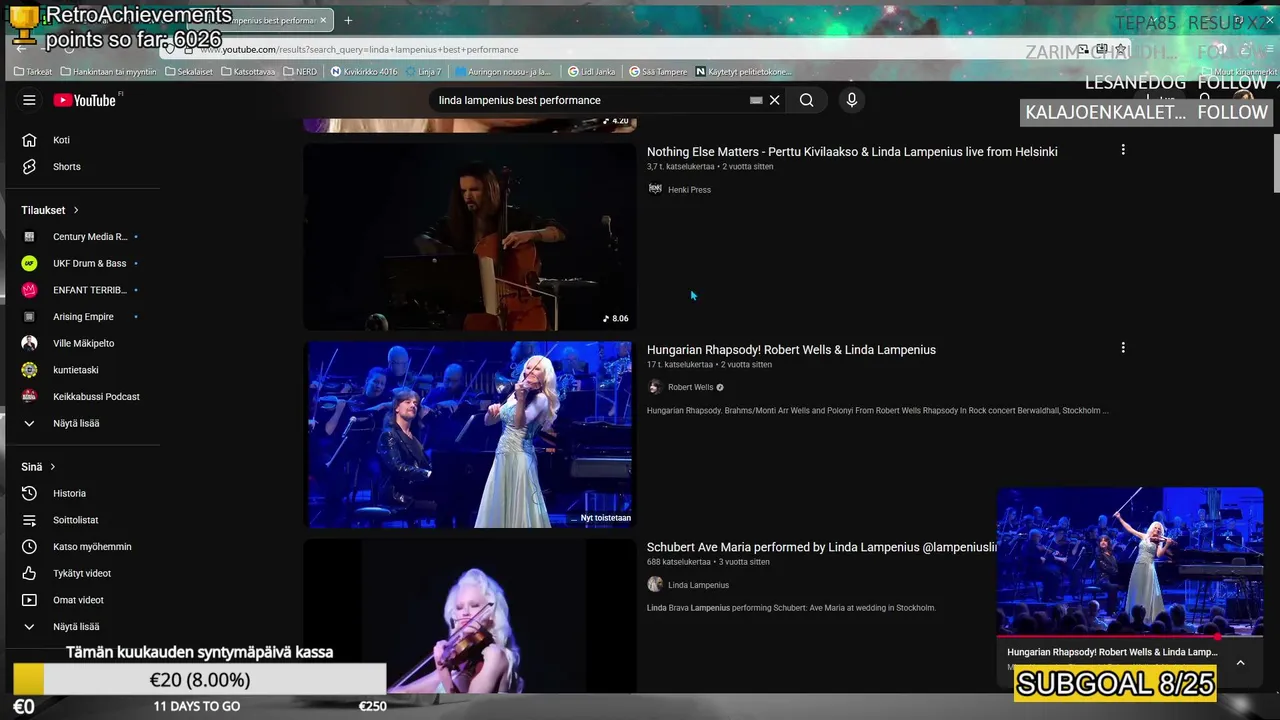Click the miniplayer video preview
The width and height of the screenshot is (1280, 720).
[1130, 561]
